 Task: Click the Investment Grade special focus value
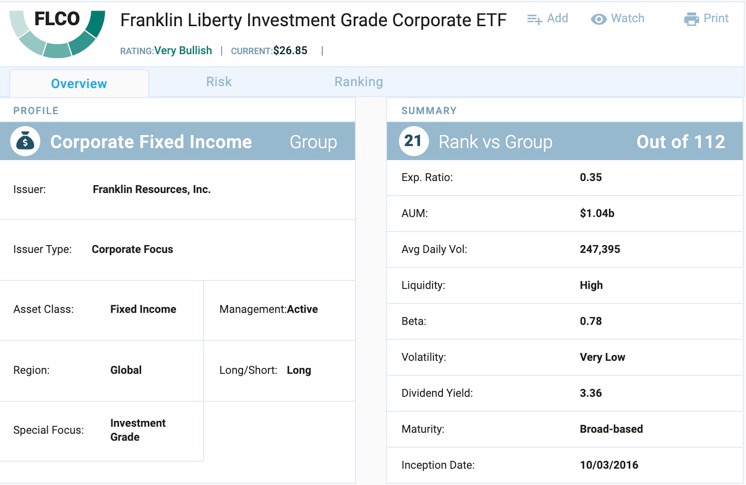click(x=138, y=430)
